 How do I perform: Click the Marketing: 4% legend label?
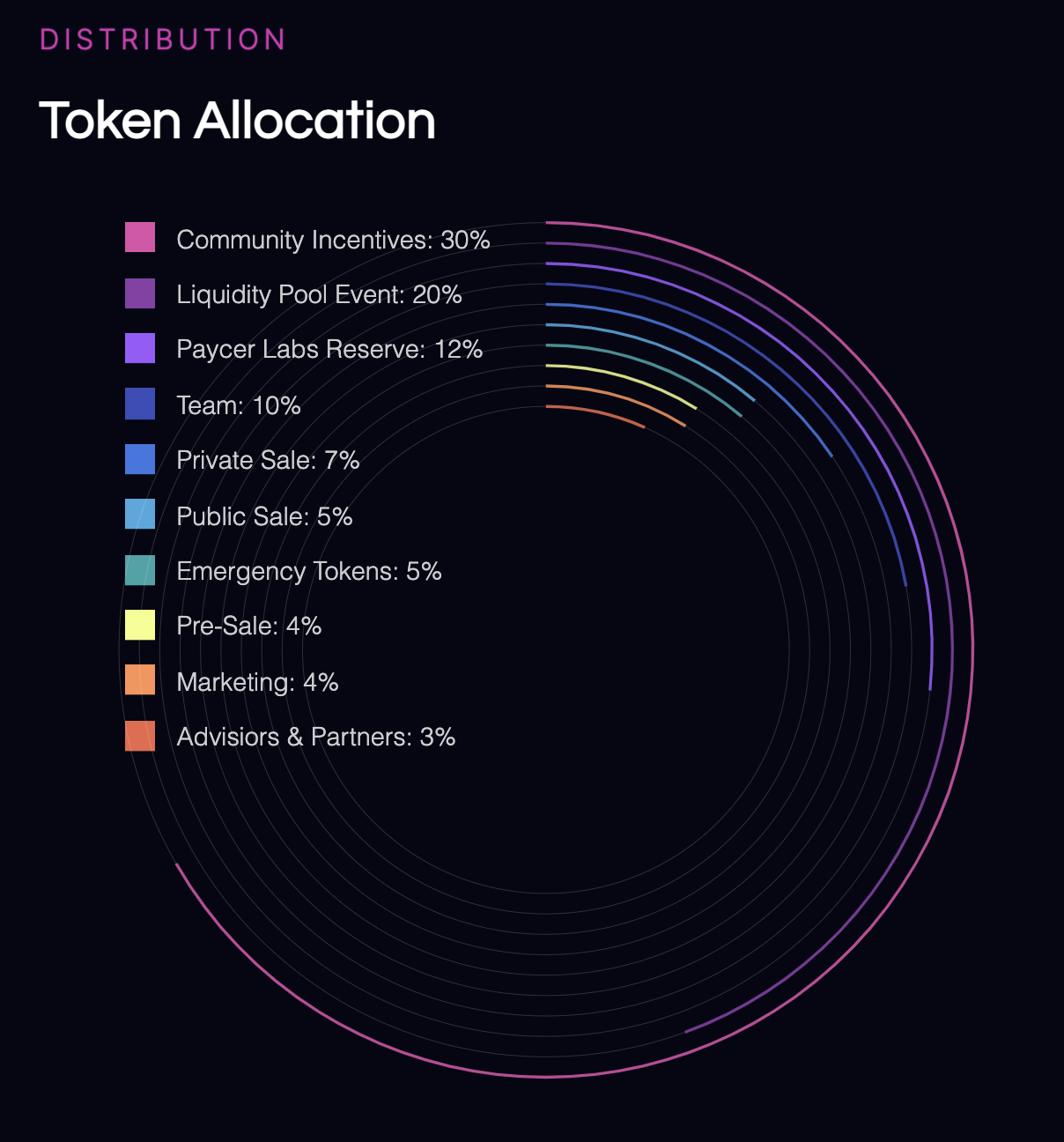tap(257, 682)
